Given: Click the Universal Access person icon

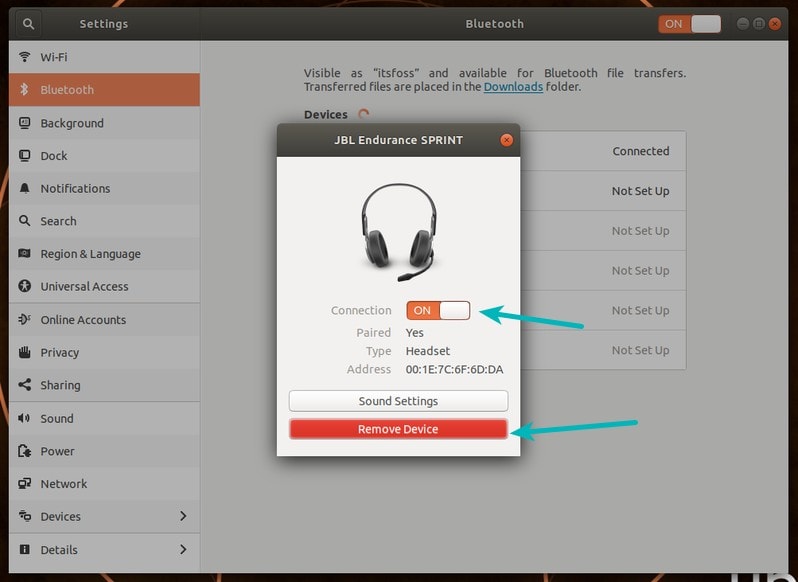Looking at the screenshot, I should 24,286.
